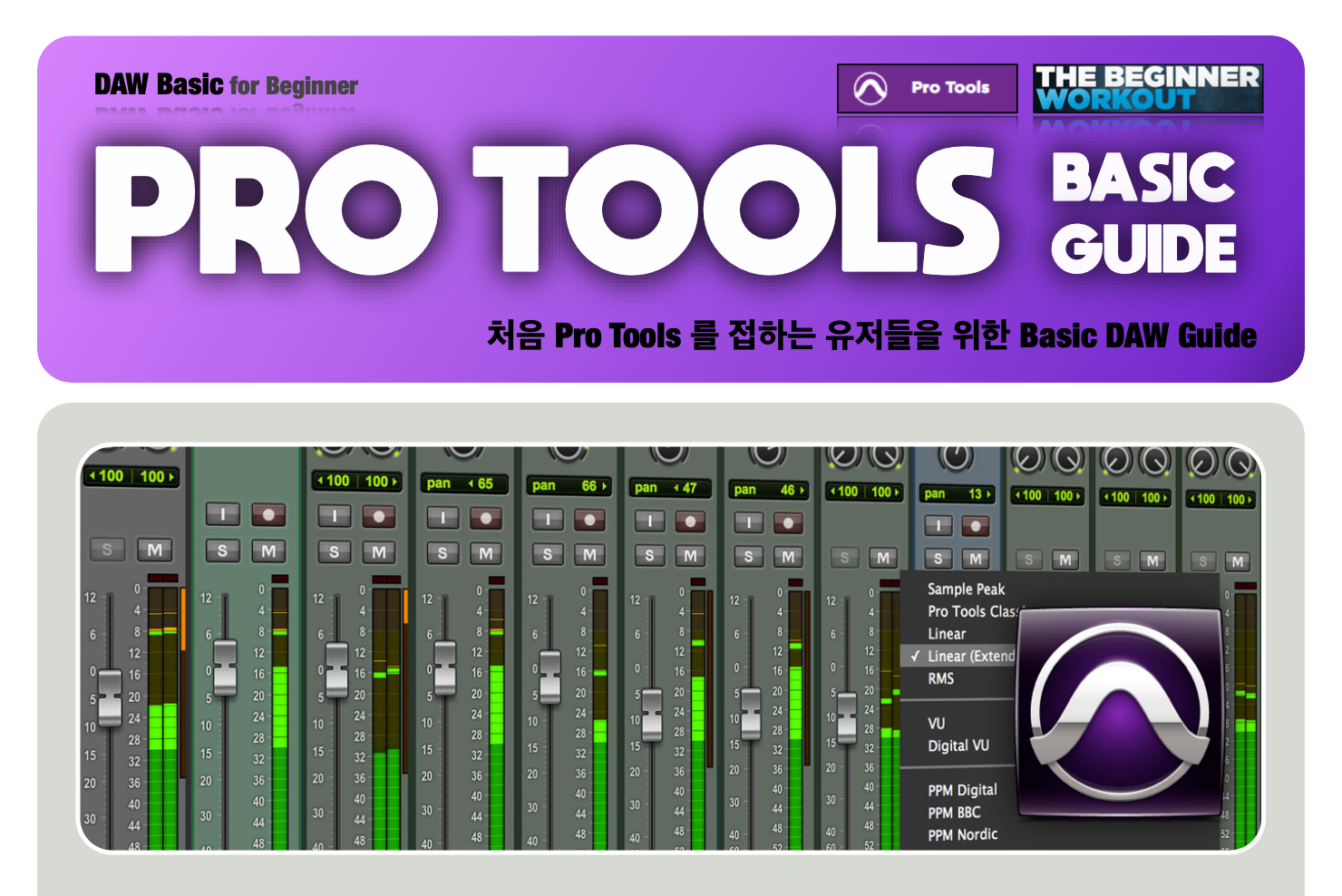Click the pan 66 value display
Viewport: 1342px width, 896px height.
tap(569, 486)
